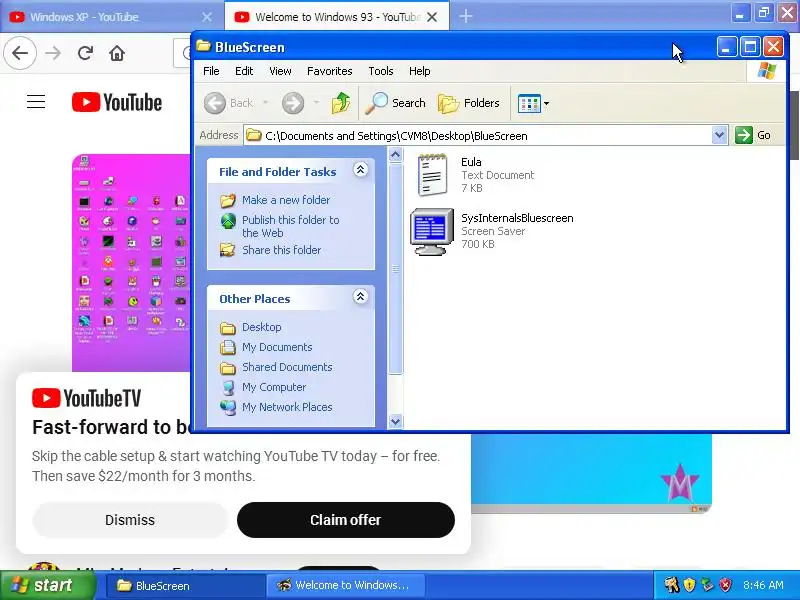Go to Desktop in Other Places

click(x=261, y=327)
